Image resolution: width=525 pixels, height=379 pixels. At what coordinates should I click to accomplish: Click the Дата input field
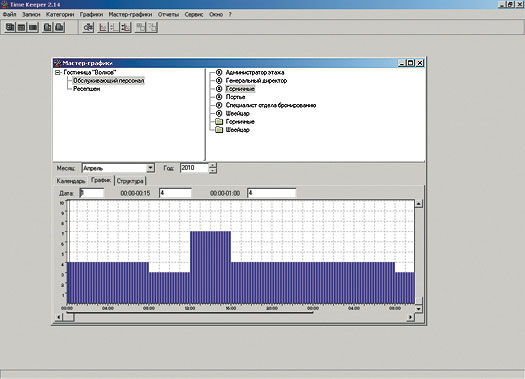point(92,193)
